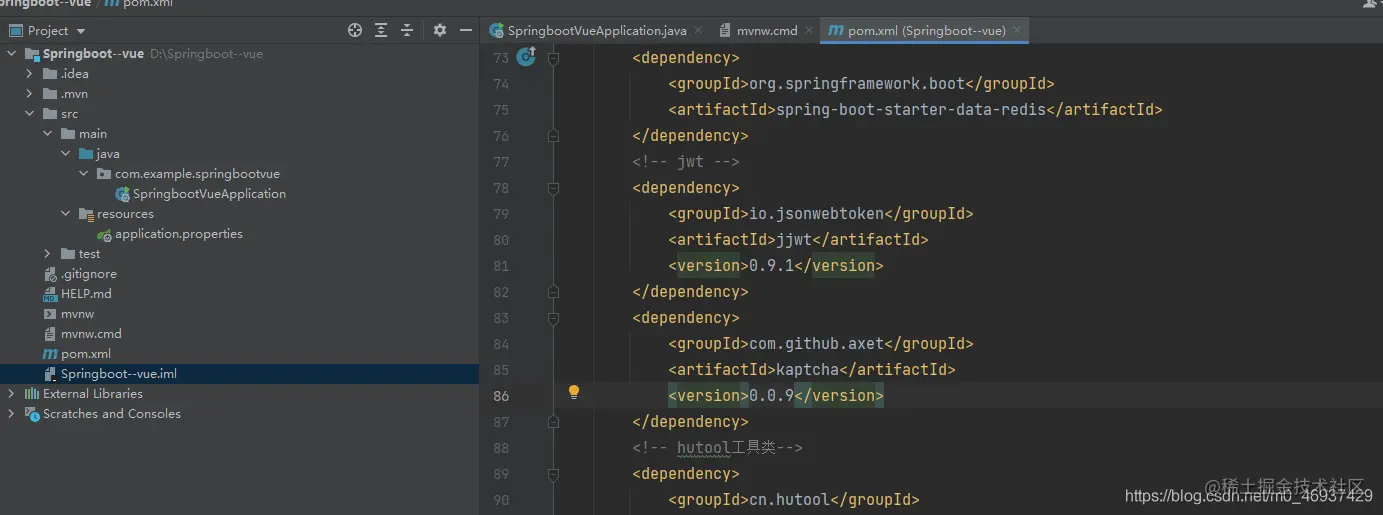Screen dimensions: 1383x515
Task: Select Scratches and Consoles node
Action: pyautogui.click(x=112, y=414)
